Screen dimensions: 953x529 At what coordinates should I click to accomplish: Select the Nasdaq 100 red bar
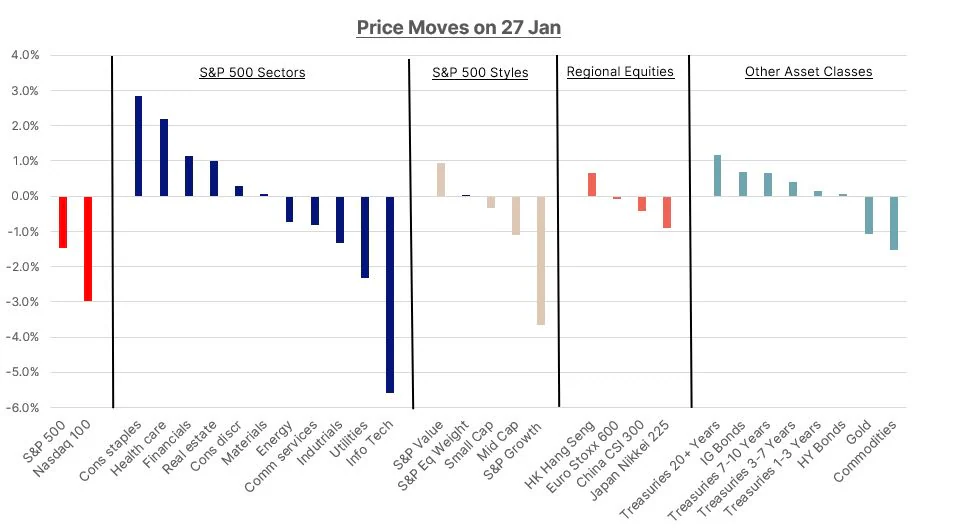tap(88, 249)
